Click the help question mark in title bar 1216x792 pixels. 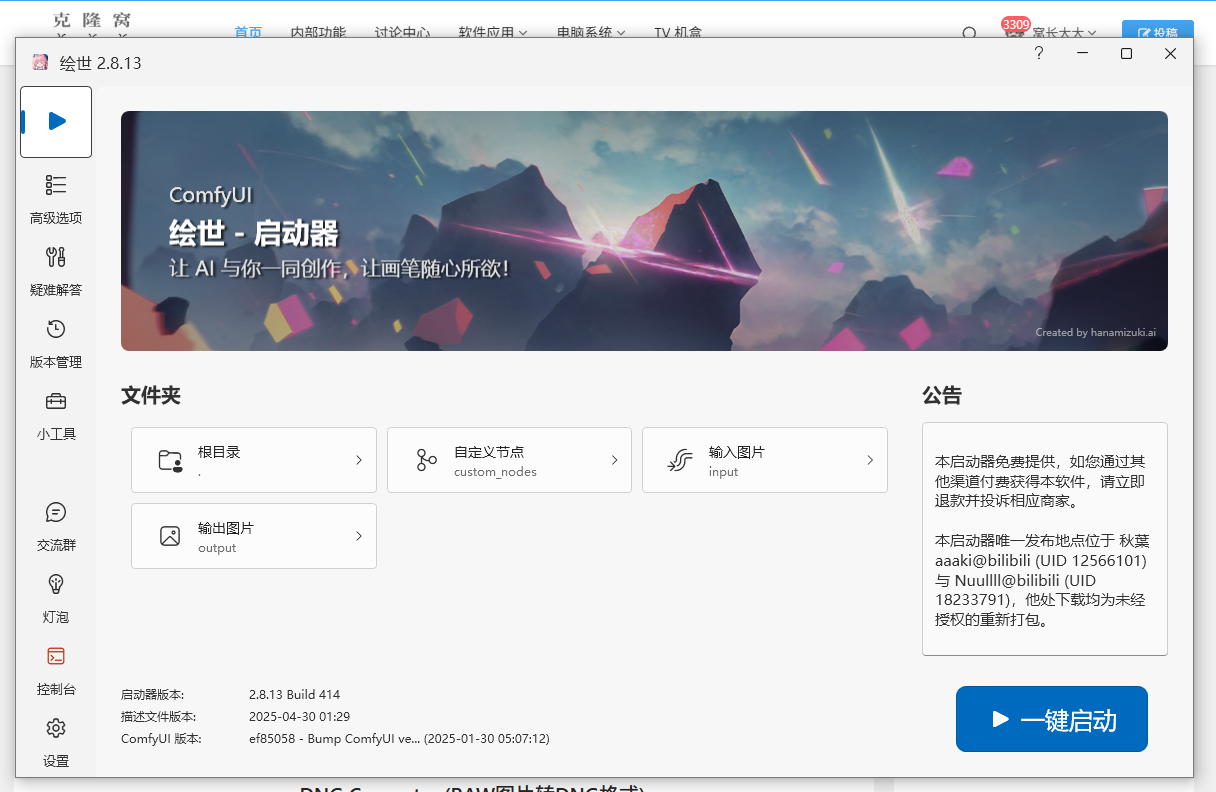[1039, 54]
